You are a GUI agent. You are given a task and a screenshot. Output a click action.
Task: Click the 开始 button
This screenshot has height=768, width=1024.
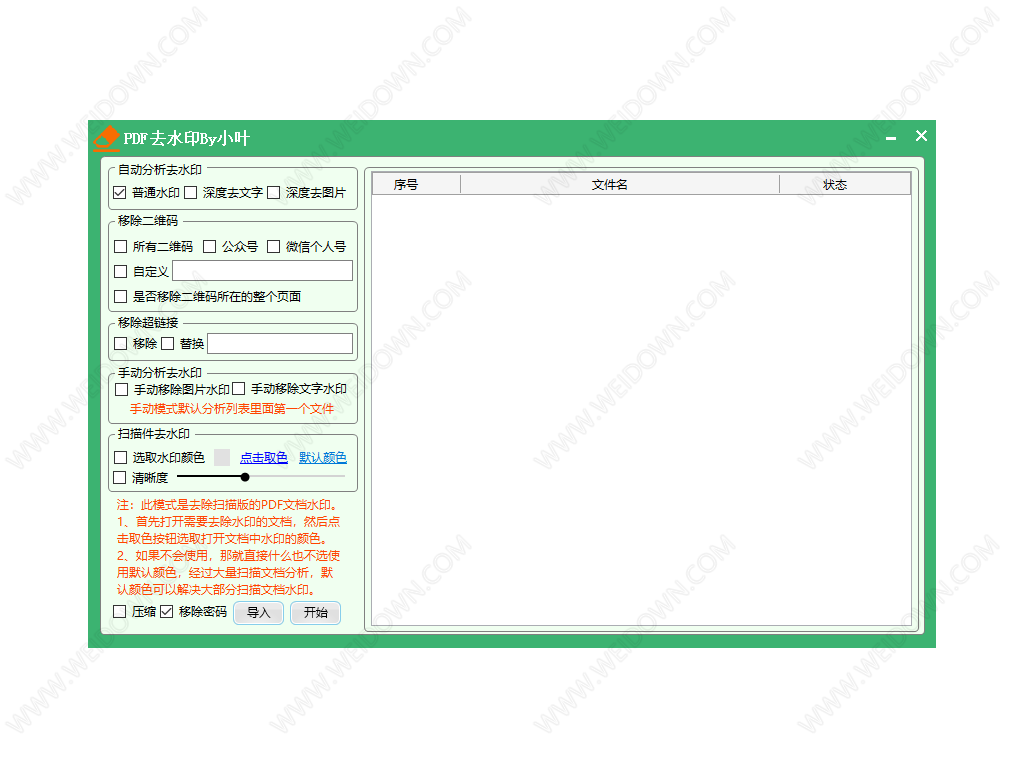315,613
